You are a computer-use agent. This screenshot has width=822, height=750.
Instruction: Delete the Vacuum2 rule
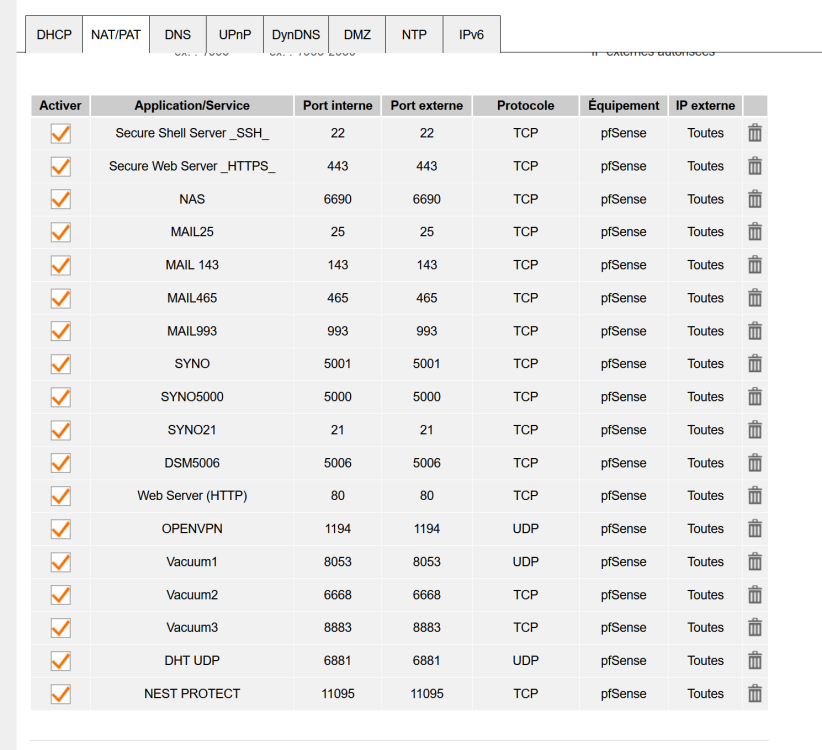755,595
